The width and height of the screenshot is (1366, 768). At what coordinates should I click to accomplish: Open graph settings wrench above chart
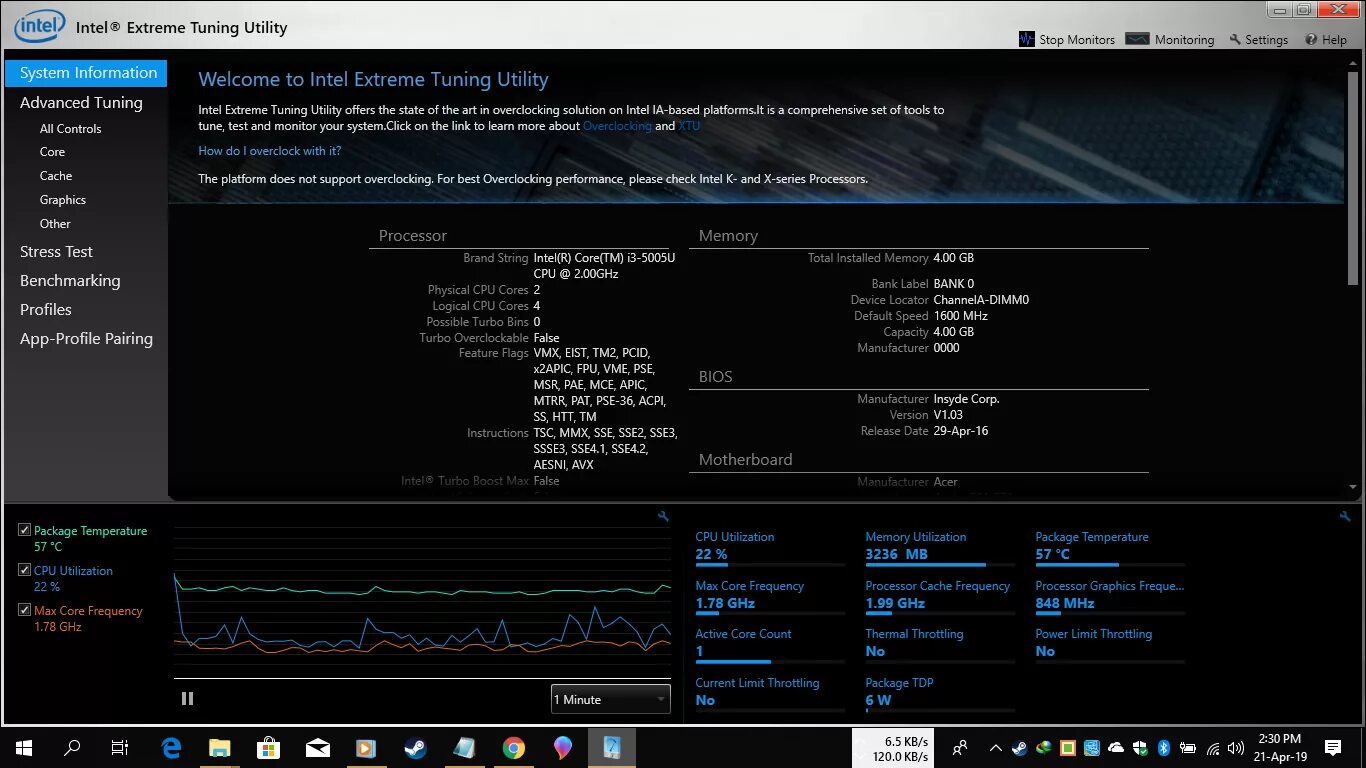[663, 516]
